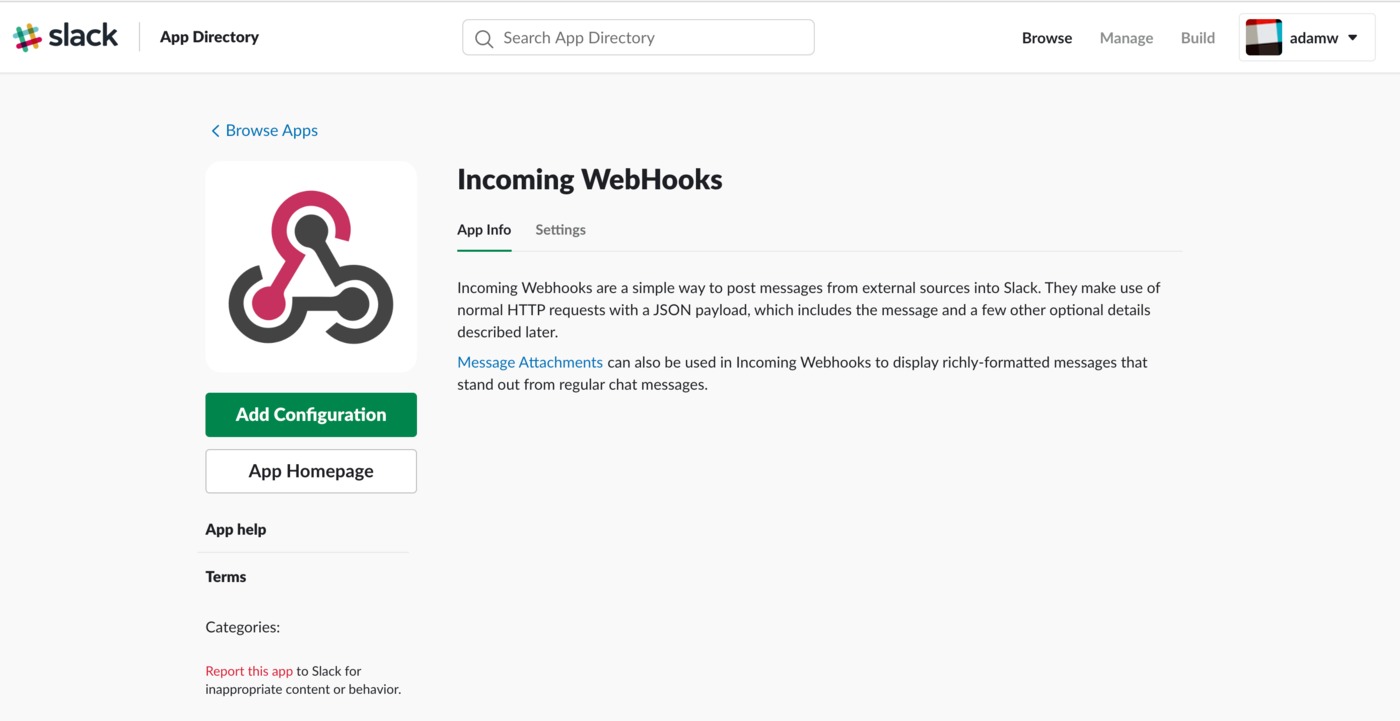This screenshot has width=1400, height=721.
Task: Click the Report this app link
Action: (x=249, y=671)
